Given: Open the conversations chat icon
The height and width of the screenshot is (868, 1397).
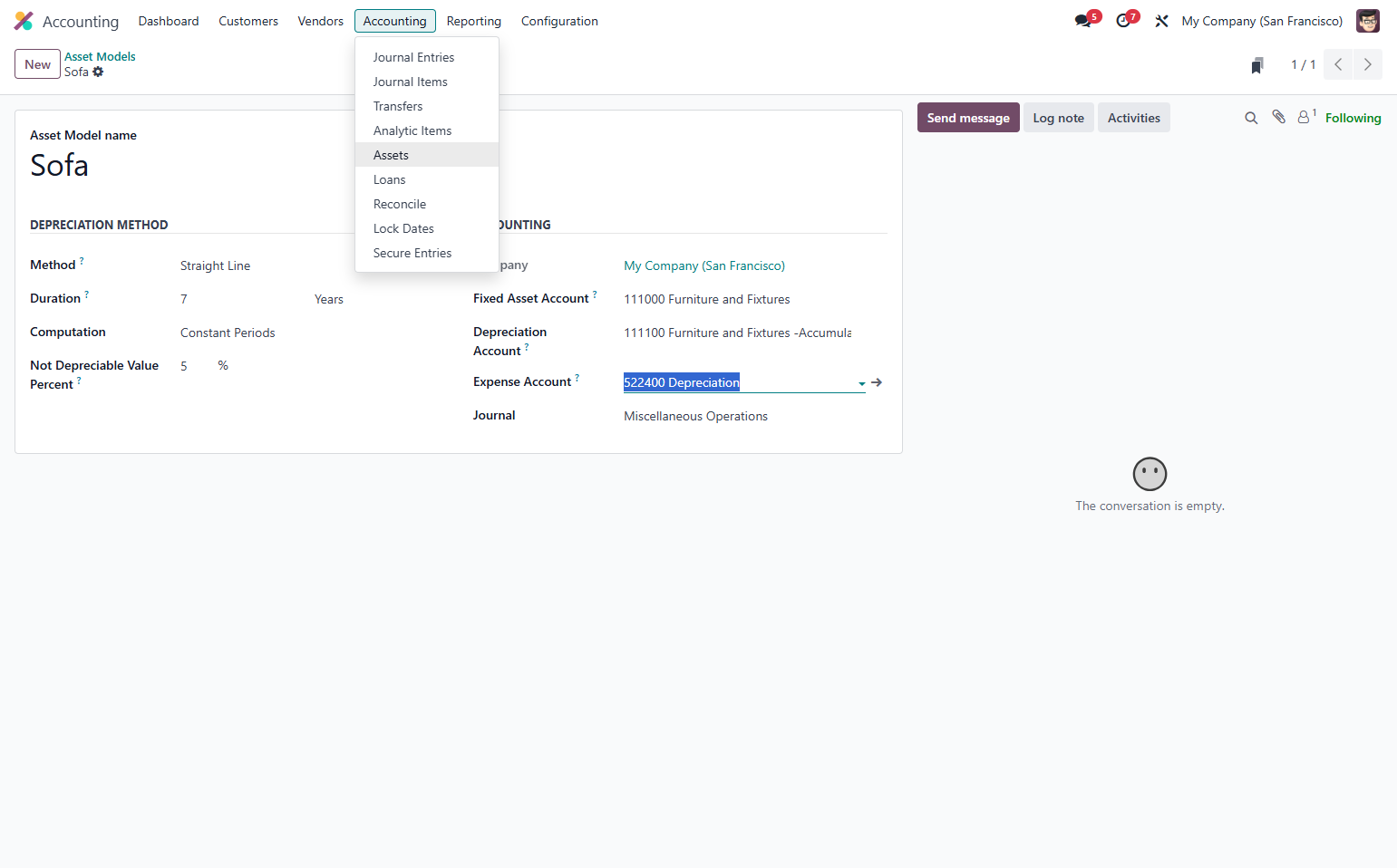Looking at the screenshot, I should pos(1083,21).
